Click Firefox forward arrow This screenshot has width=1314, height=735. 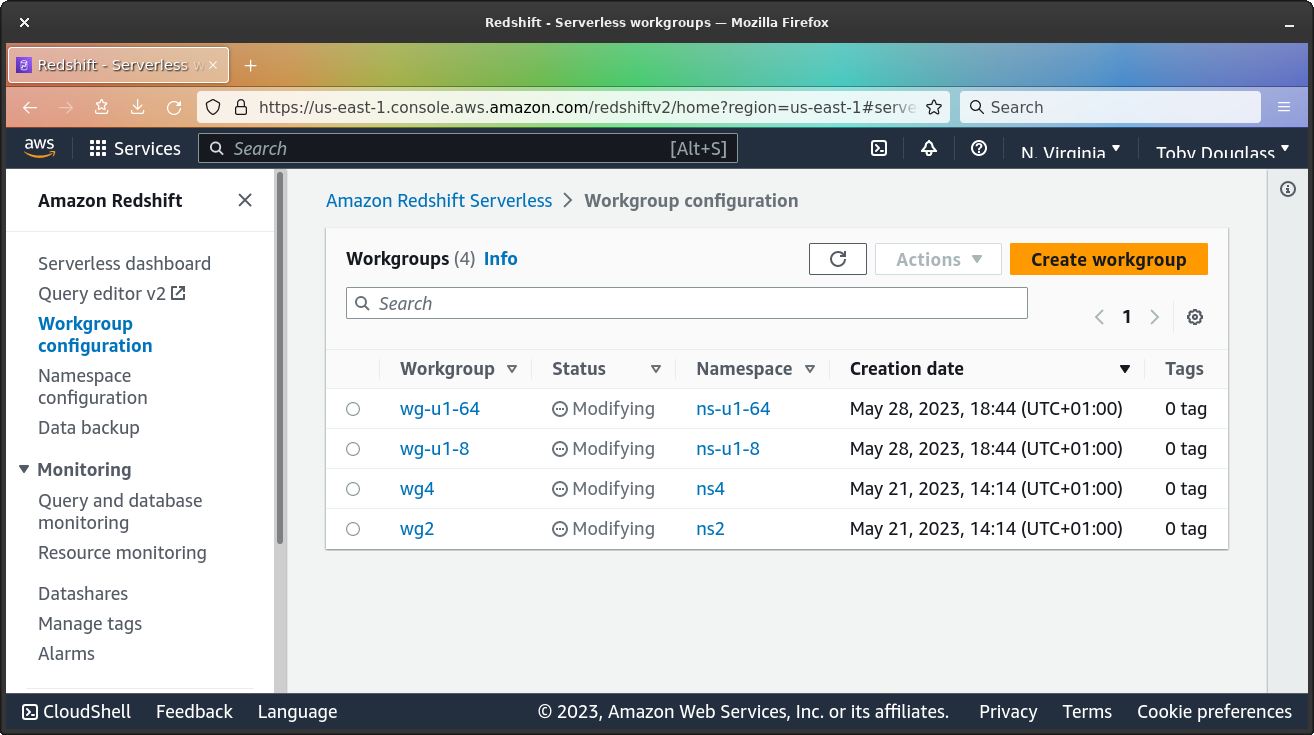(66, 107)
